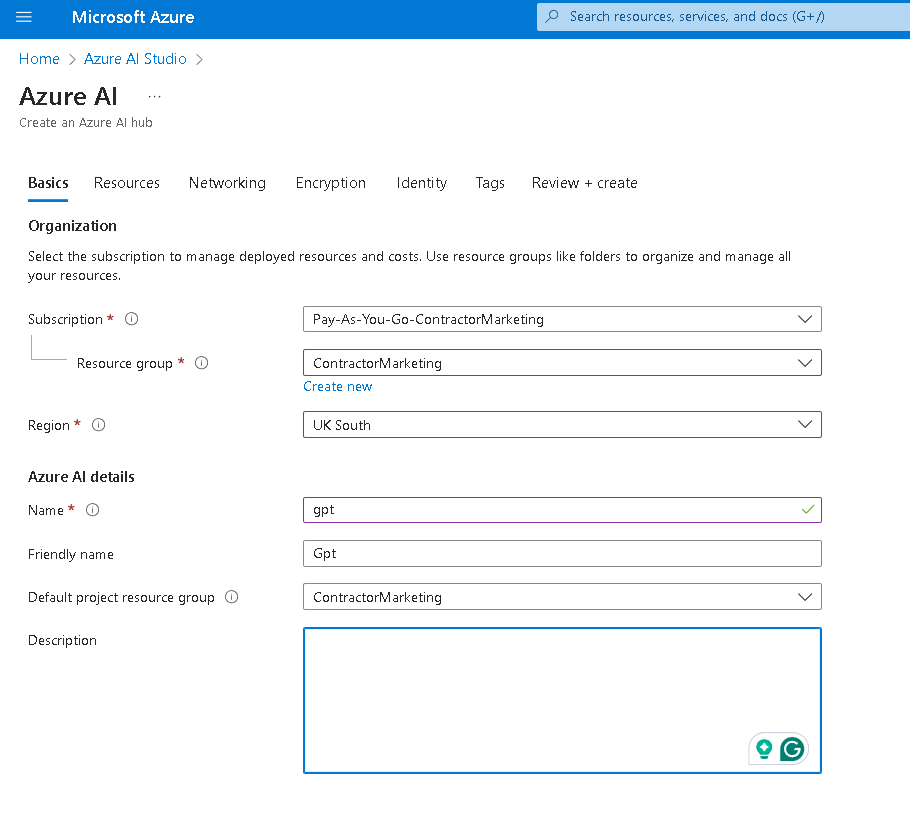Show info tooltip for Region
This screenshot has height=838, width=910.
(99, 425)
